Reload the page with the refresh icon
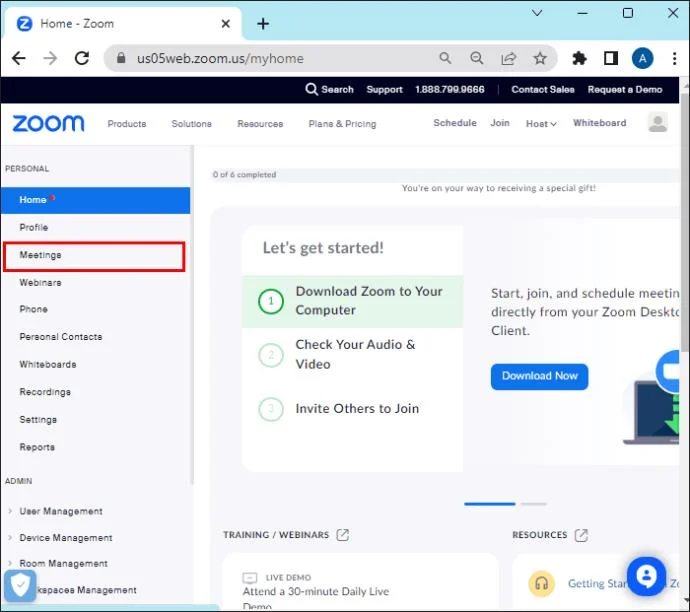 pos(82,58)
